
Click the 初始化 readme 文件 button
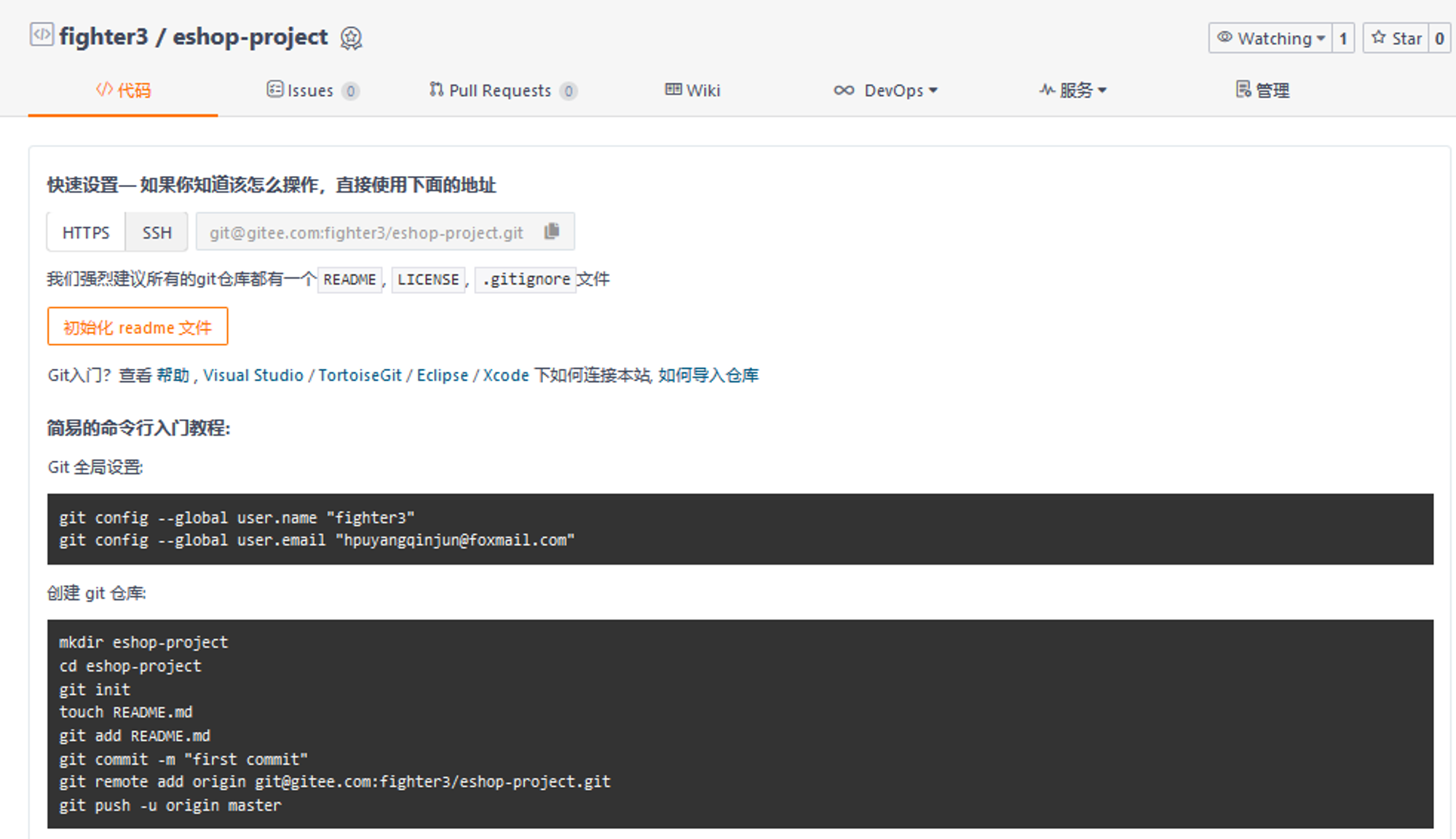[138, 326]
